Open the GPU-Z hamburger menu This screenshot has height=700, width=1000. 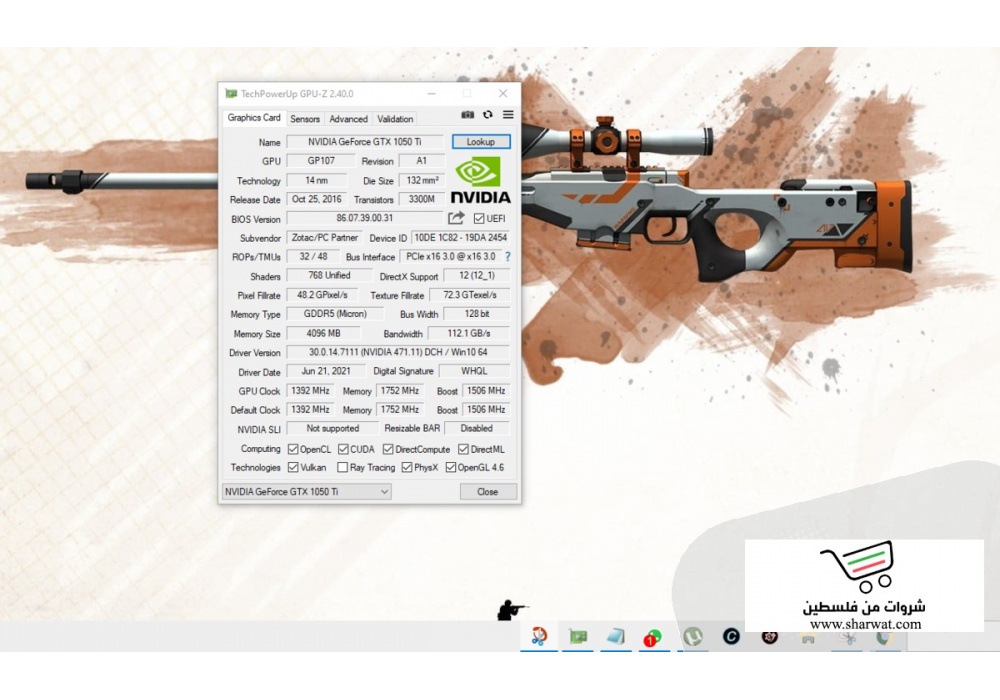(508, 116)
